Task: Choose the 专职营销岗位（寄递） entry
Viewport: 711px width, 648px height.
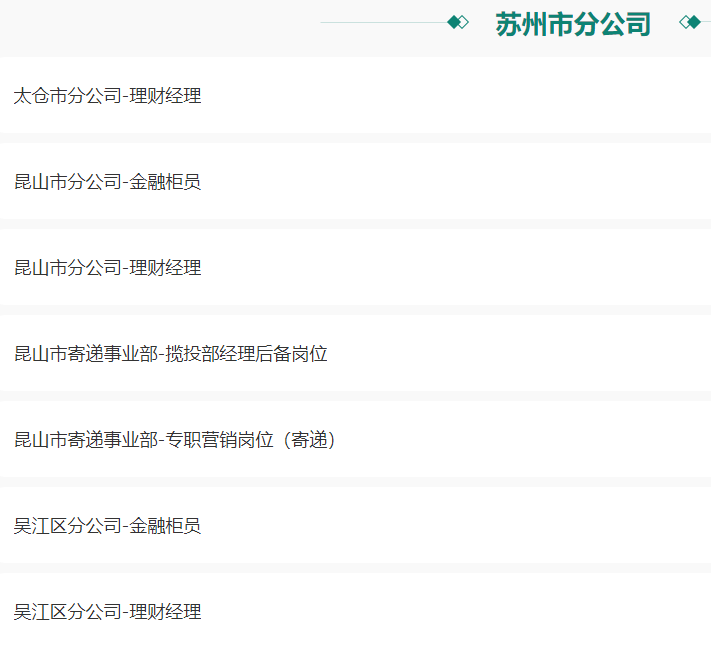Action: point(252,440)
